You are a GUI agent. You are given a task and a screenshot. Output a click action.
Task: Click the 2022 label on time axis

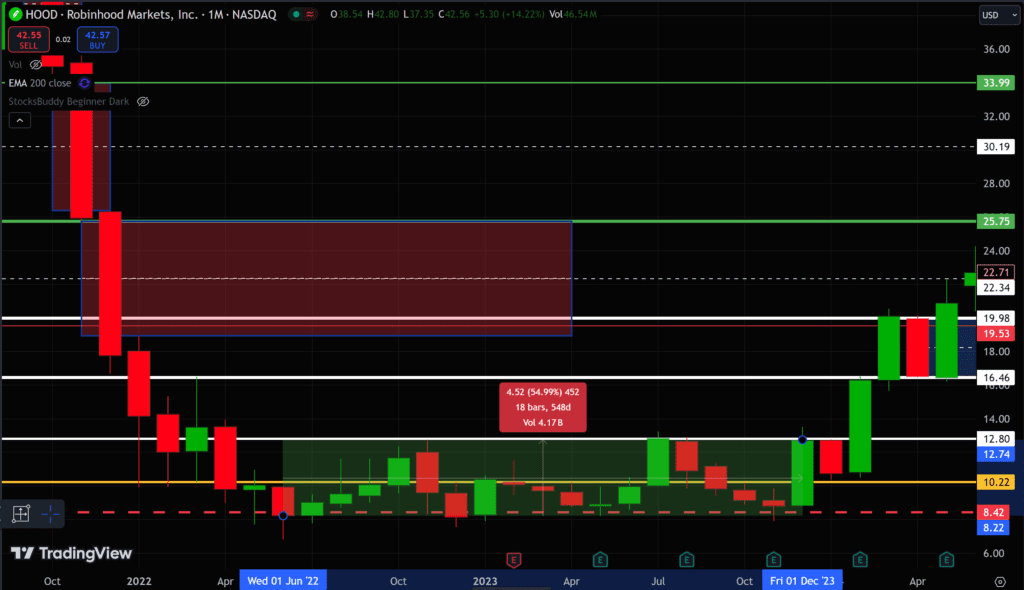pyautogui.click(x=139, y=581)
